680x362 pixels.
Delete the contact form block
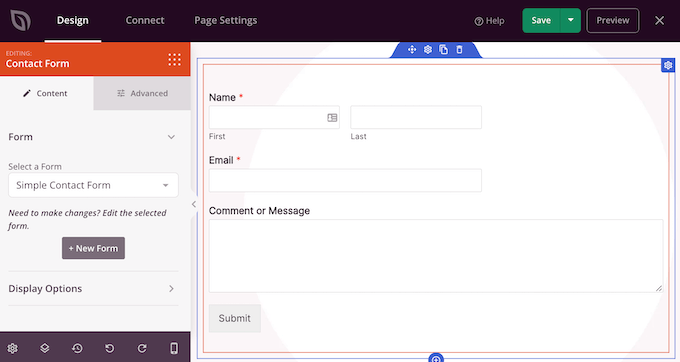(x=459, y=49)
